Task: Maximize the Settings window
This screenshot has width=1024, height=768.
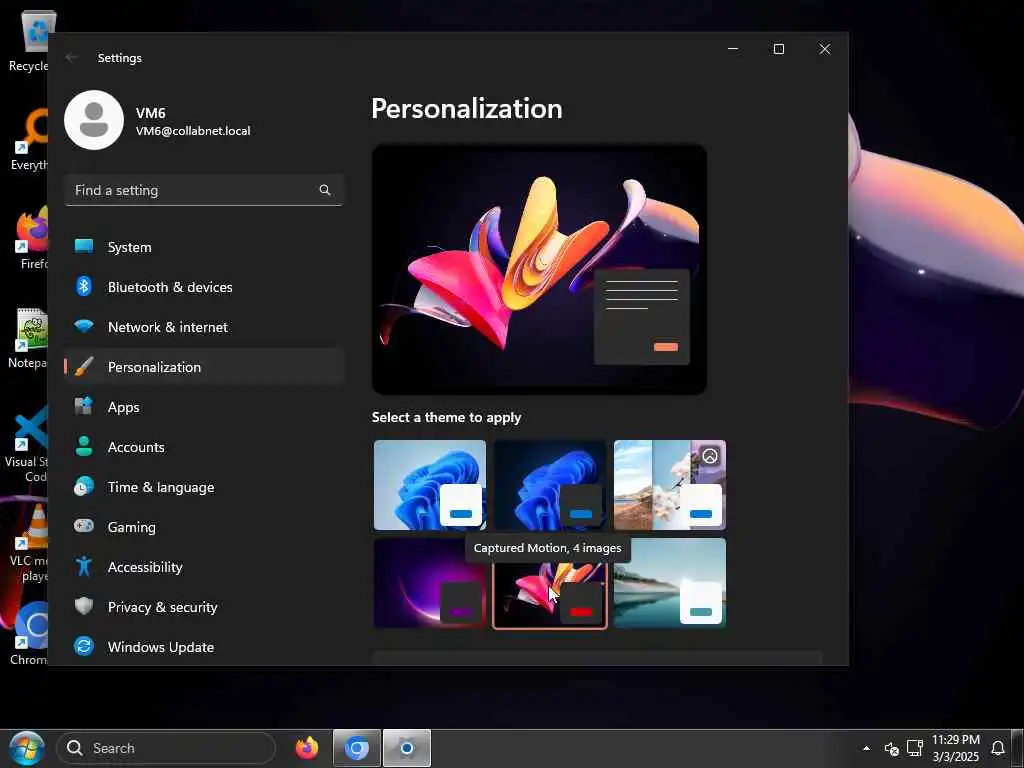Action: [x=778, y=49]
